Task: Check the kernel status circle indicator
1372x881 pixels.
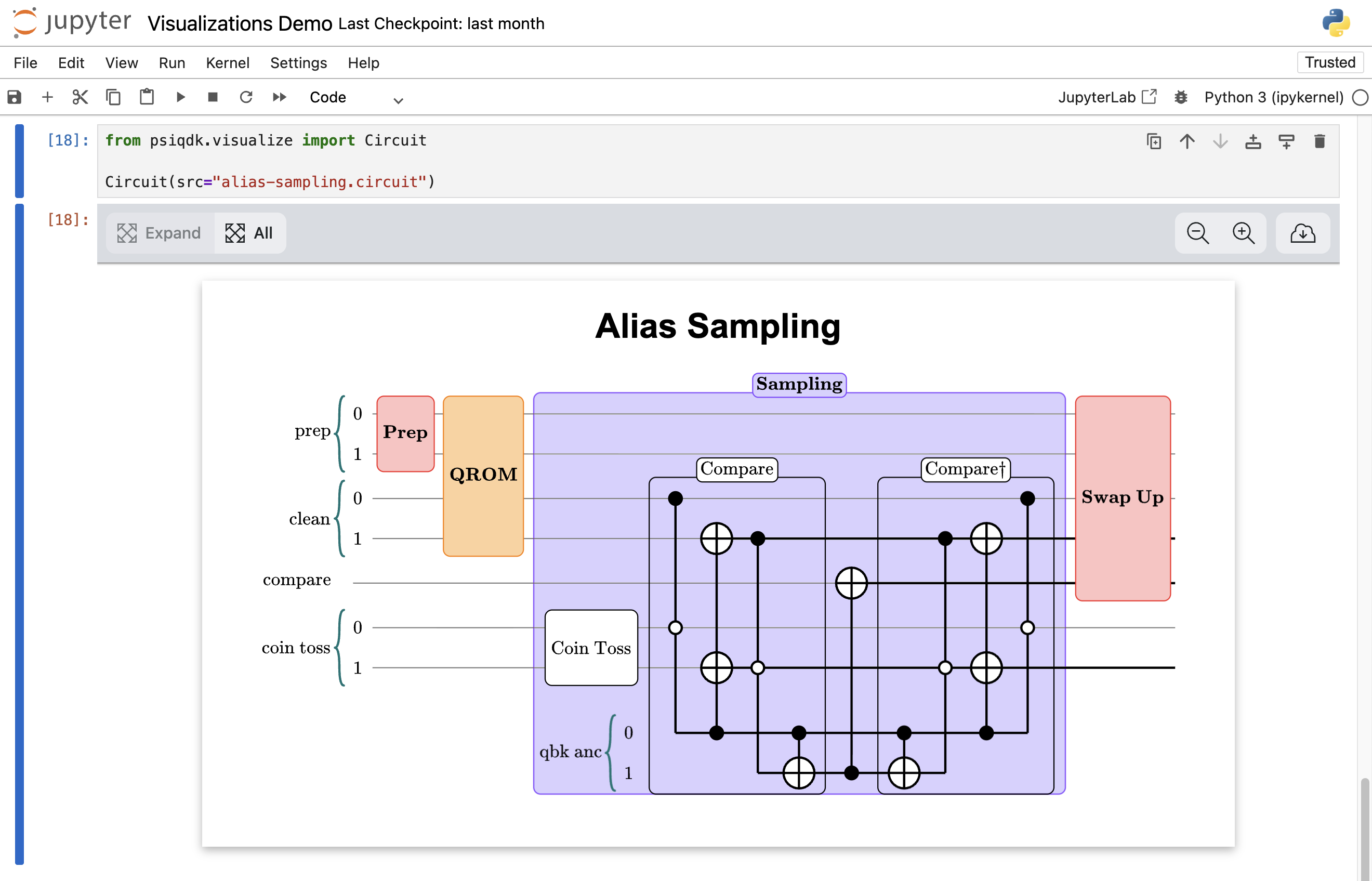Action: [x=1360, y=98]
